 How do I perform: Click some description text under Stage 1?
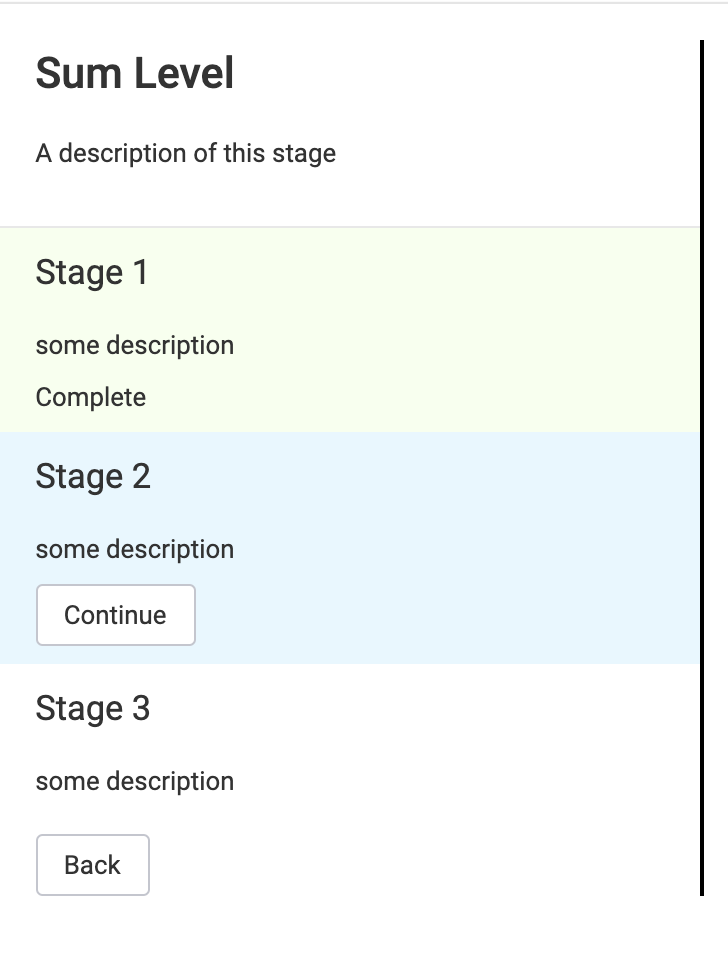coord(135,346)
